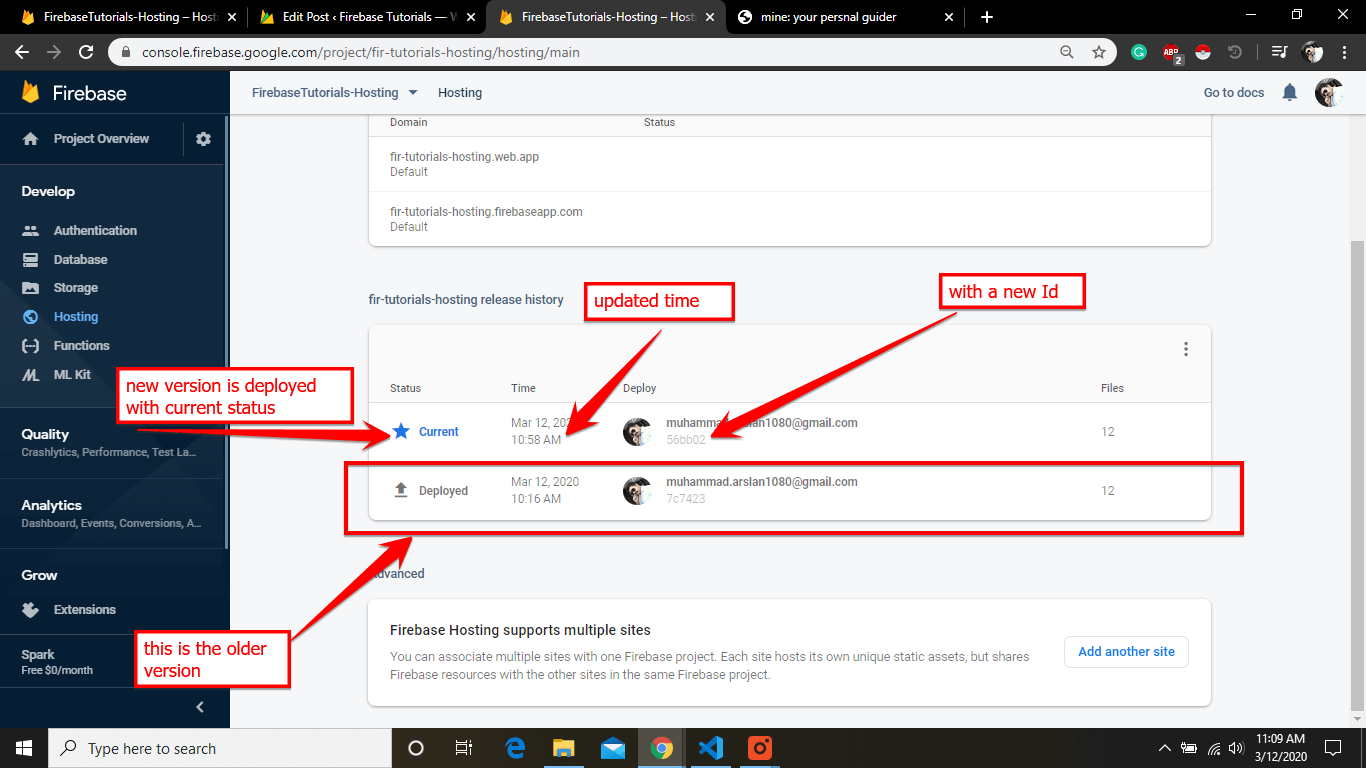Screen dimensions: 1366x768
Task: Open Storage in sidebar
Action: [x=76, y=288]
